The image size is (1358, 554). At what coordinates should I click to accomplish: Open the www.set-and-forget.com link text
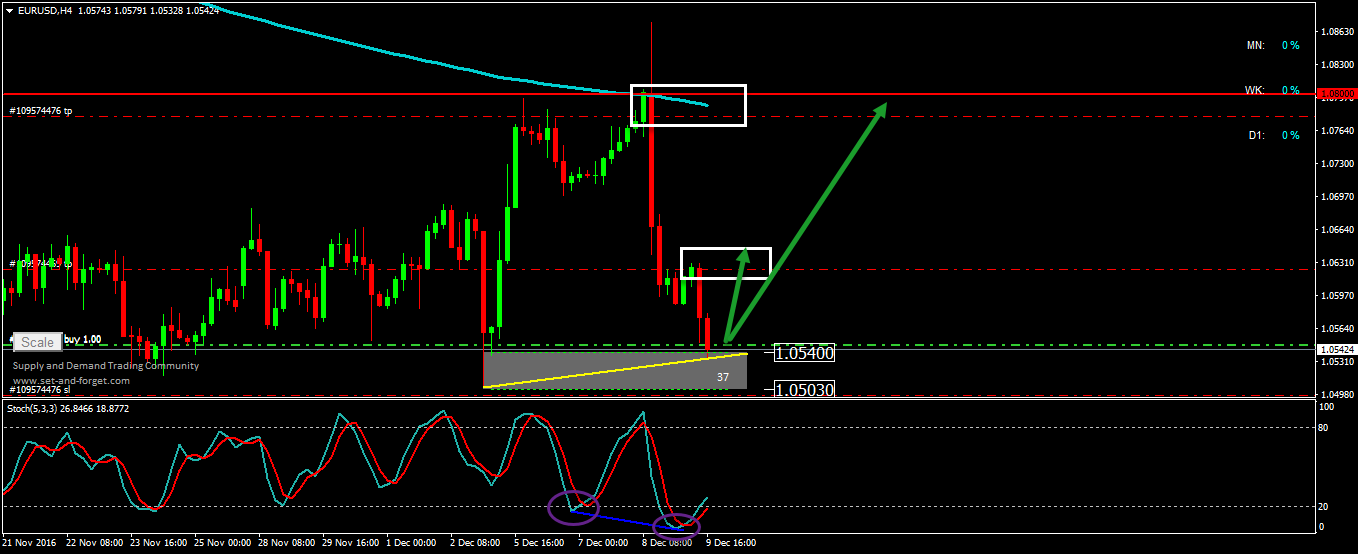(x=71, y=380)
